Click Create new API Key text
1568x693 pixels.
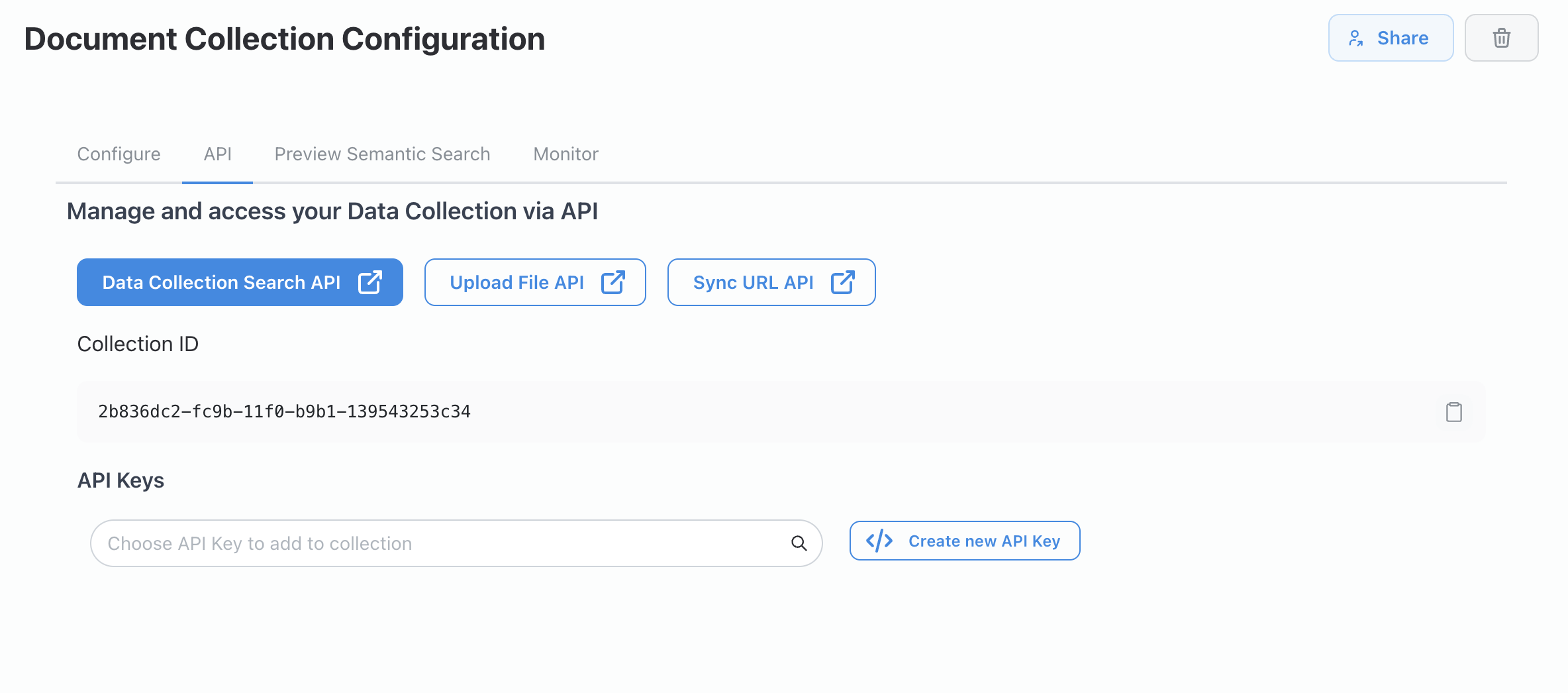tap(984, 541)
